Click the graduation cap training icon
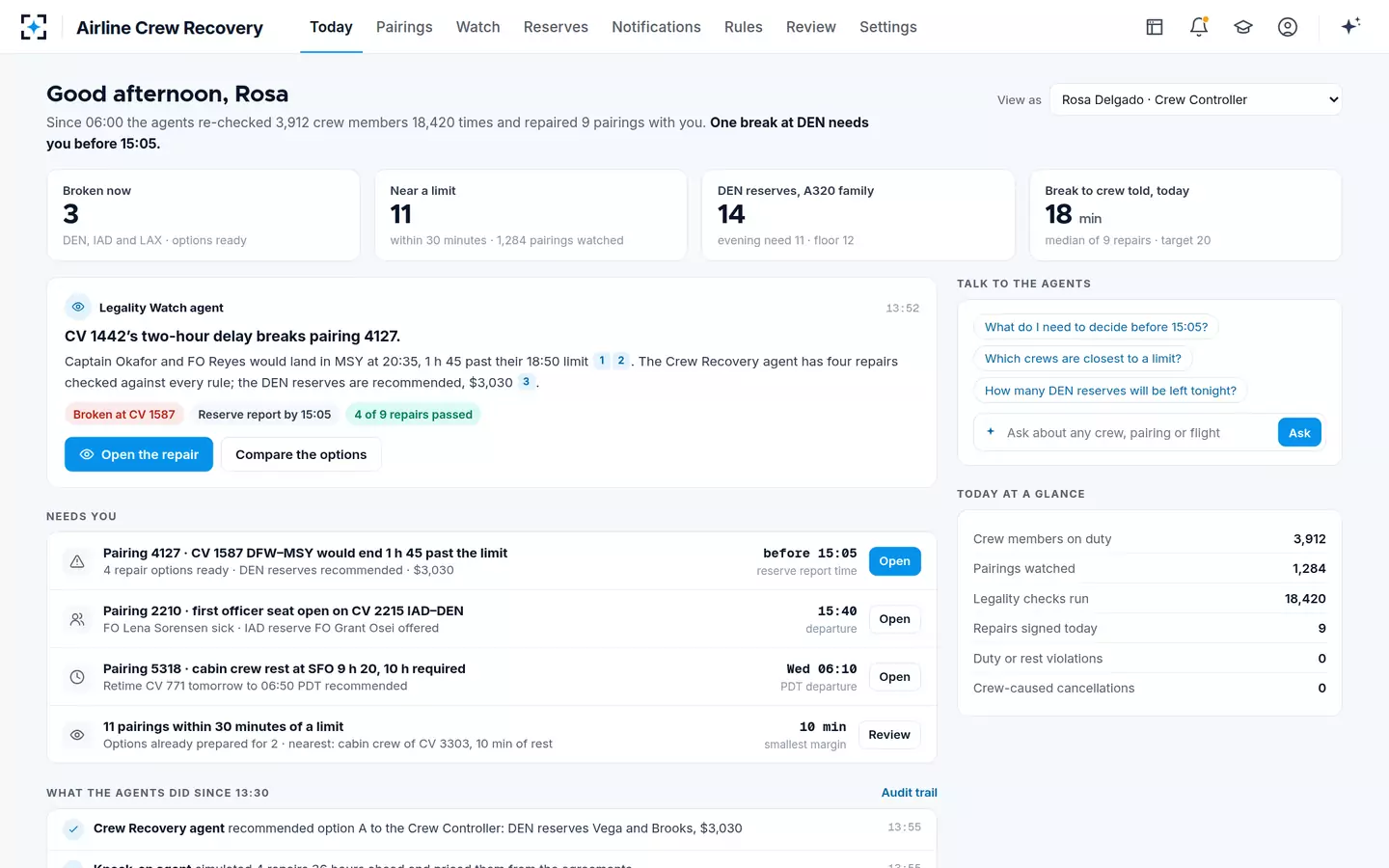1389x868 pixels. coord(1243,27)
